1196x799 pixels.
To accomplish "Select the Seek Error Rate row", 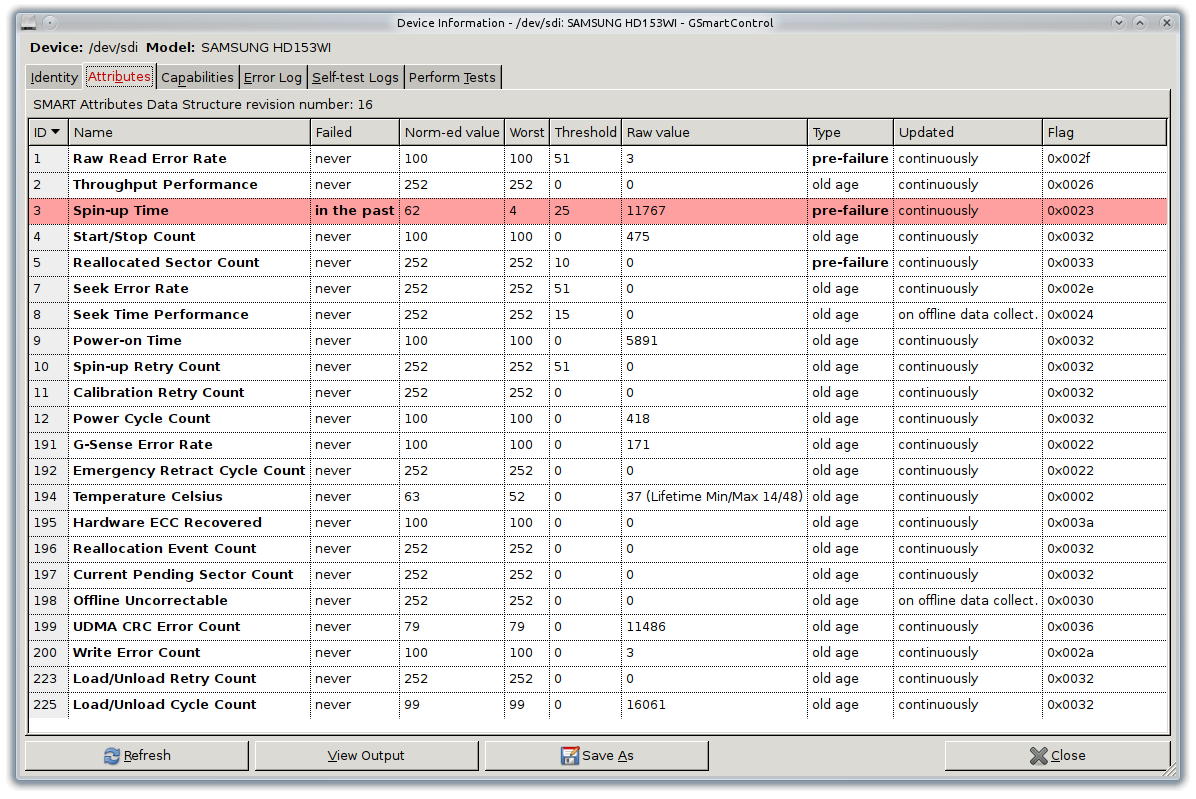I will pos(598,288).
